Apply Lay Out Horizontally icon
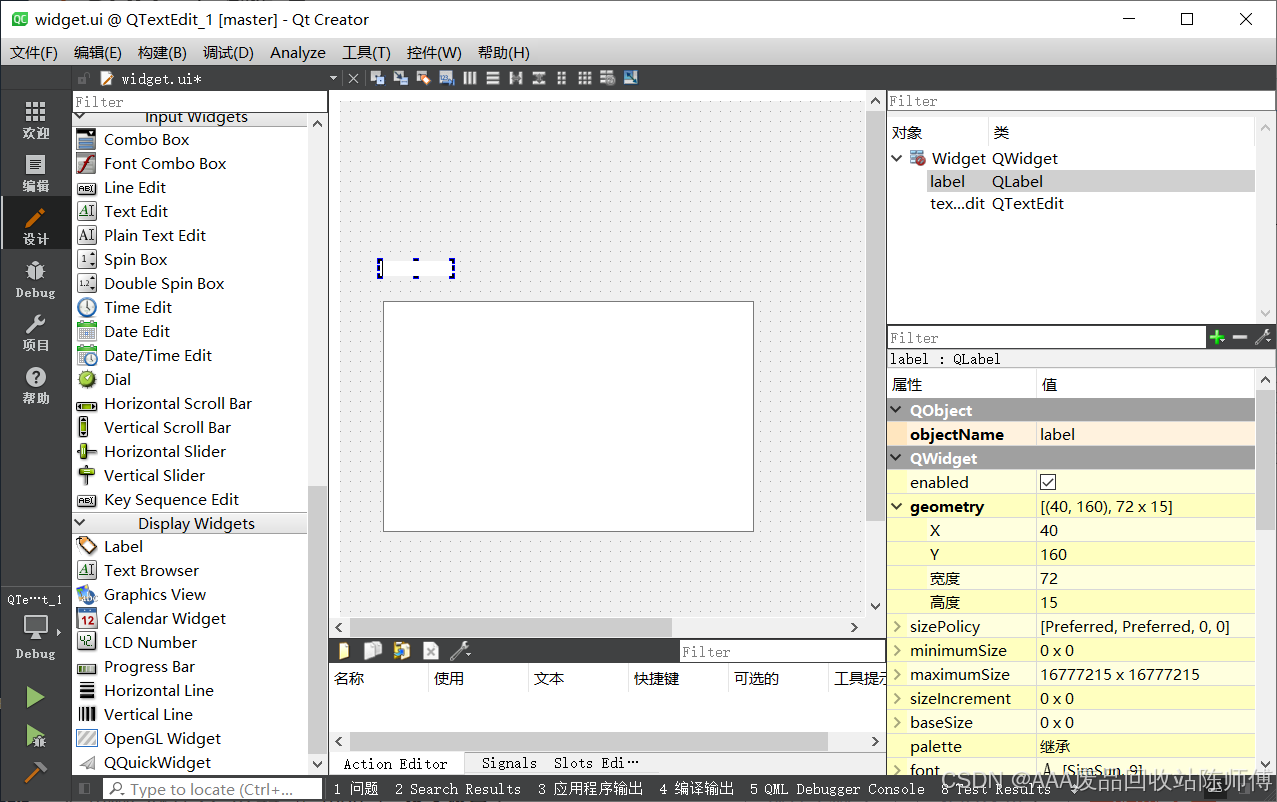The height and width of the screenshot is (802, 1277). click(x=470, y=78)
